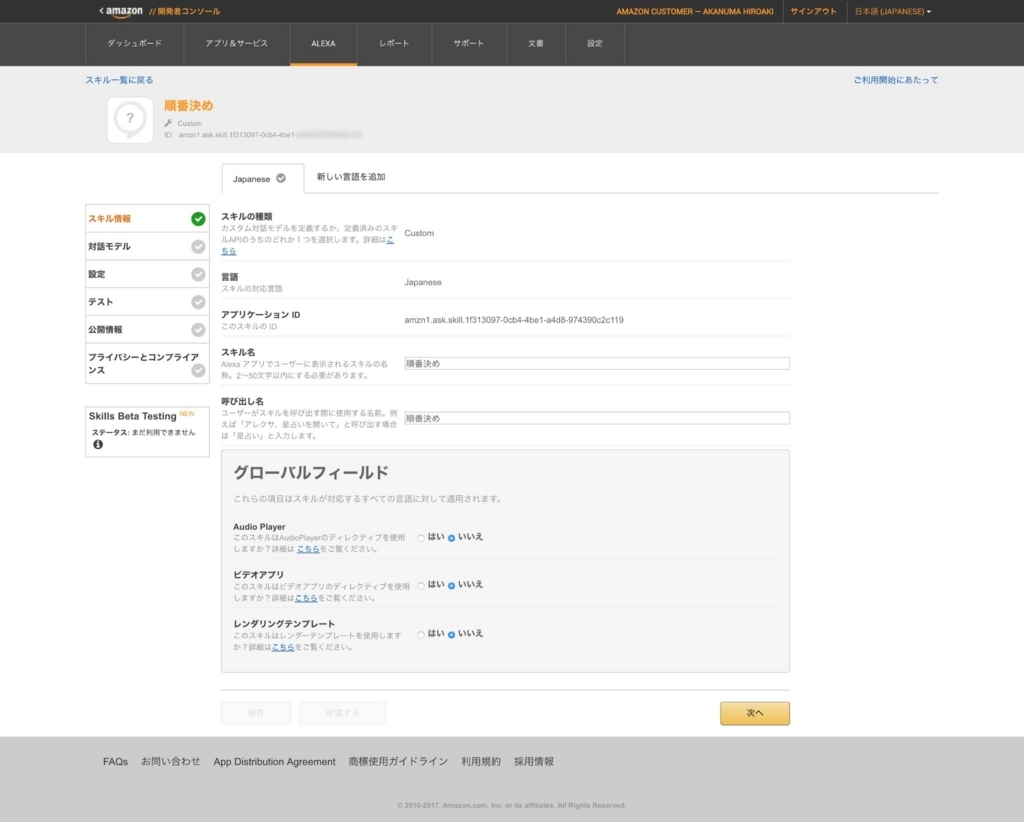This screenshot has height=822, width=1024.
Task: Open お問い合わせ footer link
Action: 170,762
